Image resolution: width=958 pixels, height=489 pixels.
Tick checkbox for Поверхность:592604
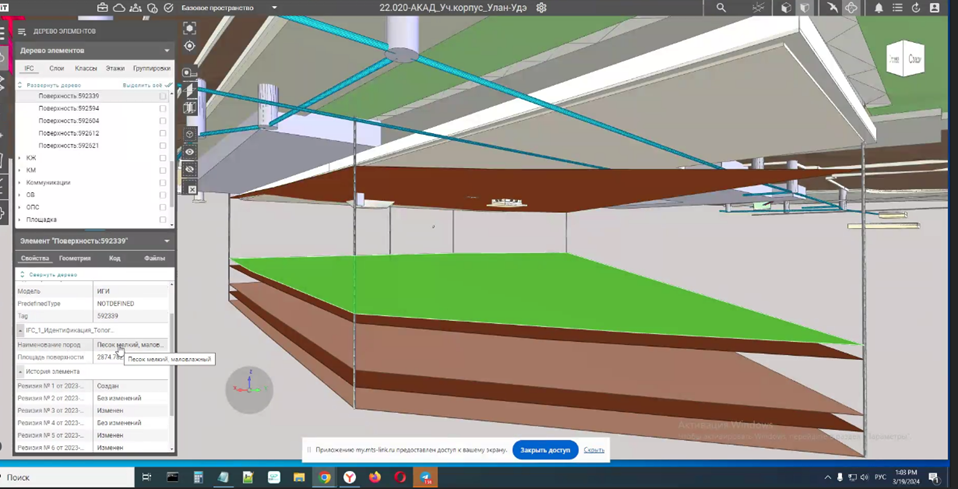(163, 121)
